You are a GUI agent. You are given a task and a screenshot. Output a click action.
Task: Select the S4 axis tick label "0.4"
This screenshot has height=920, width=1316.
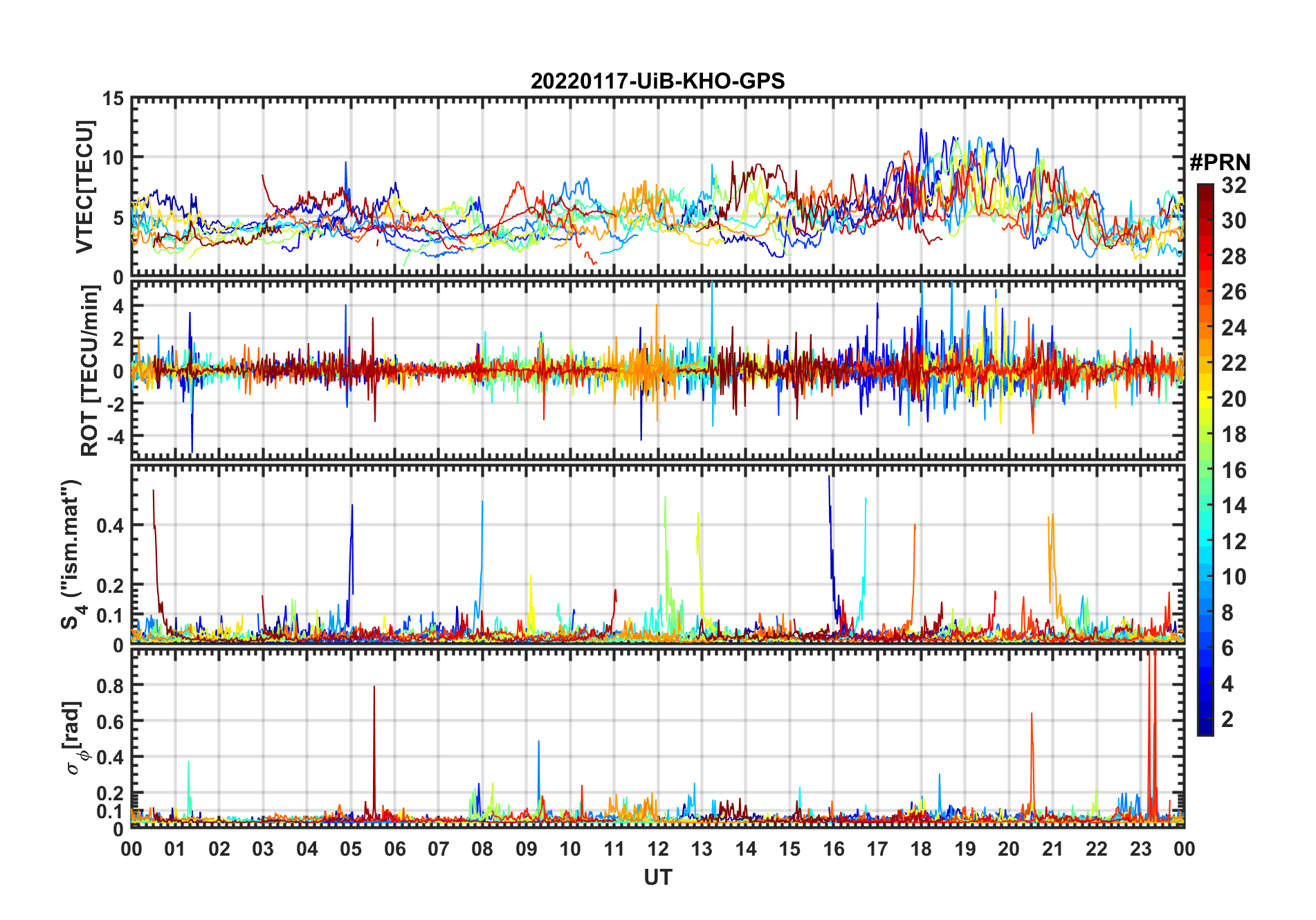click(x=110, y=525)
